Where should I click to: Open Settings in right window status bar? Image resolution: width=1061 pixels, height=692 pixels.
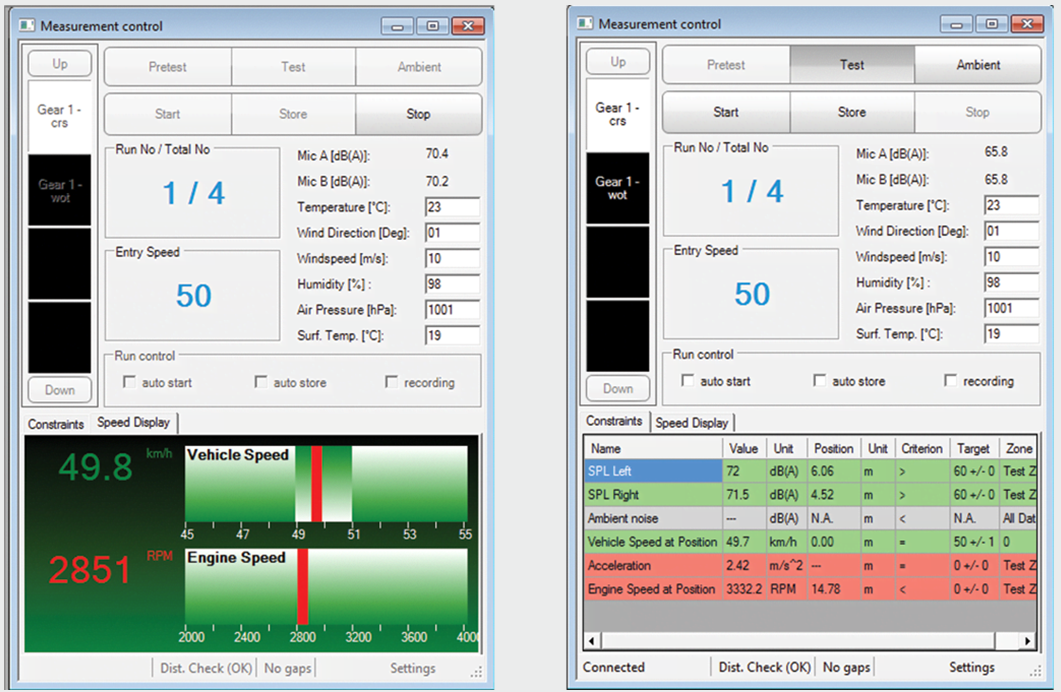[x=972, y=667]
